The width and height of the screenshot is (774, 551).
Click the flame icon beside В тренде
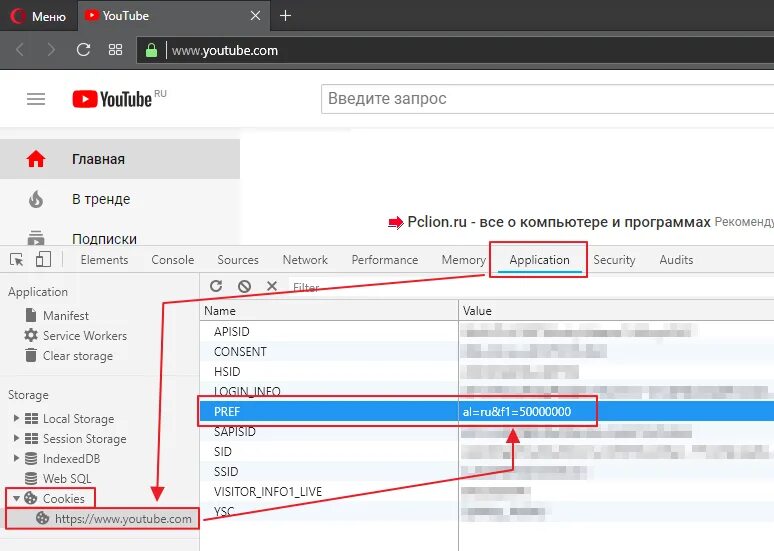pos(36,199)
